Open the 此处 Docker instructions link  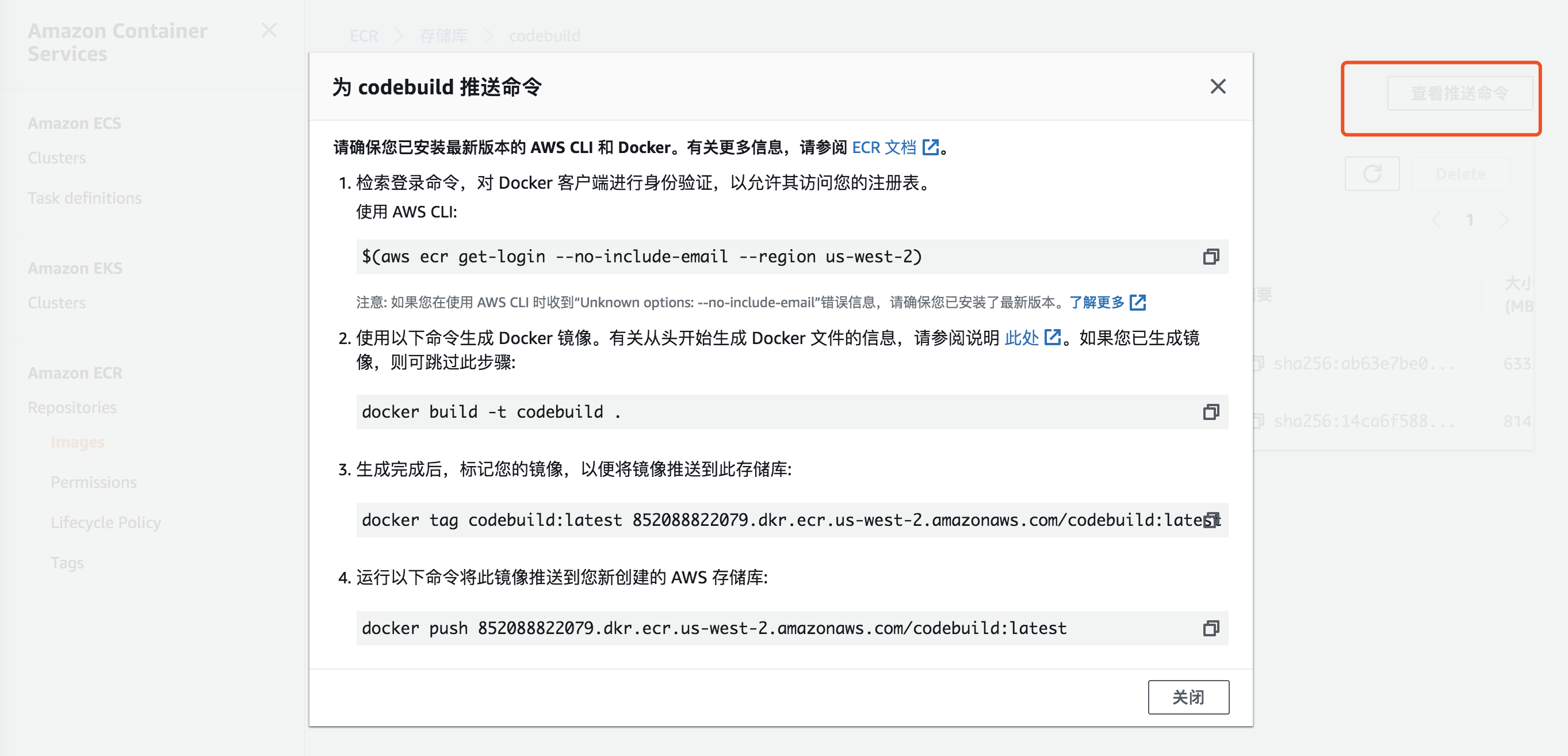(1021, 338)
